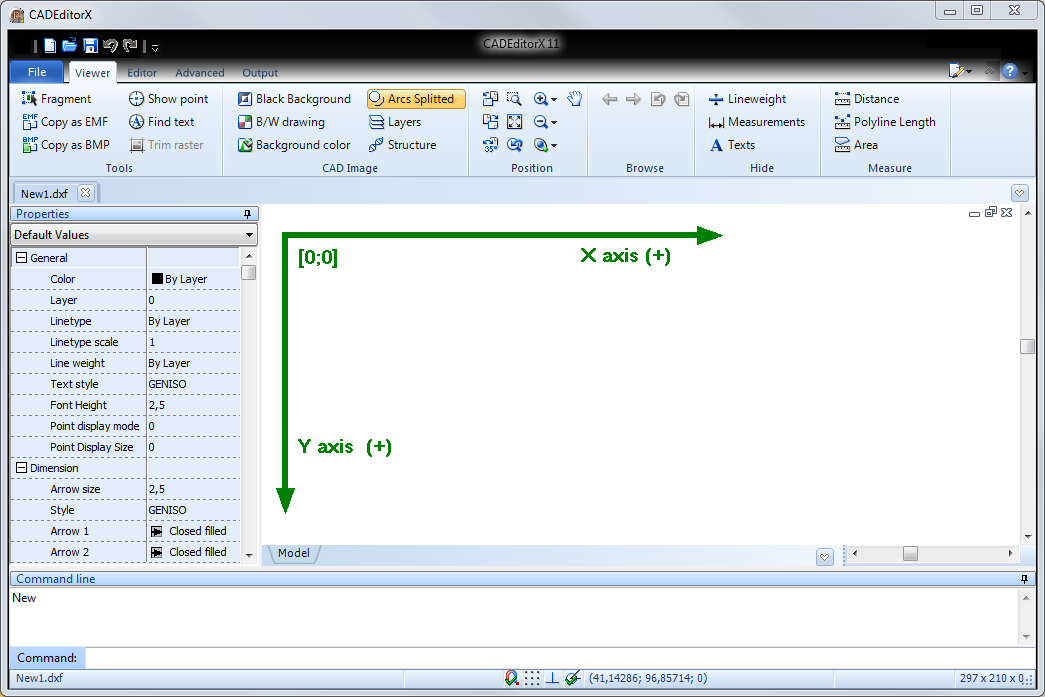Collapse the General properties section

tap(21, 258)
